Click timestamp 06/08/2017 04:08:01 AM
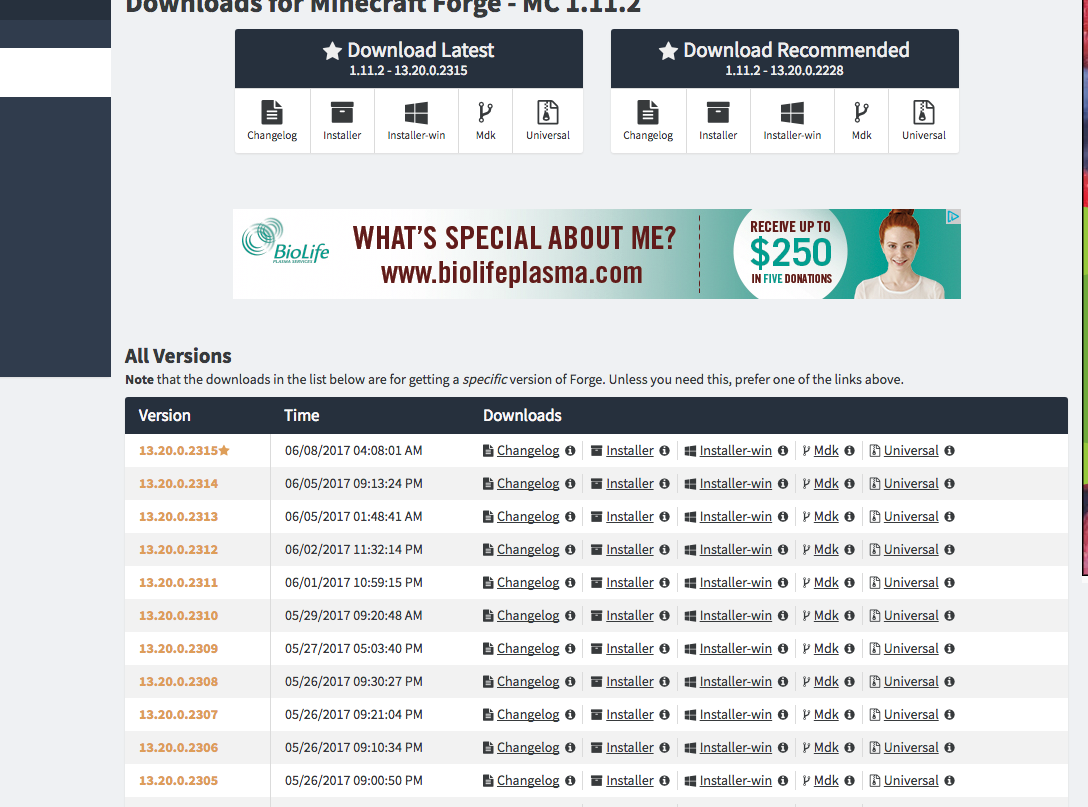 (x=354, y=450)
